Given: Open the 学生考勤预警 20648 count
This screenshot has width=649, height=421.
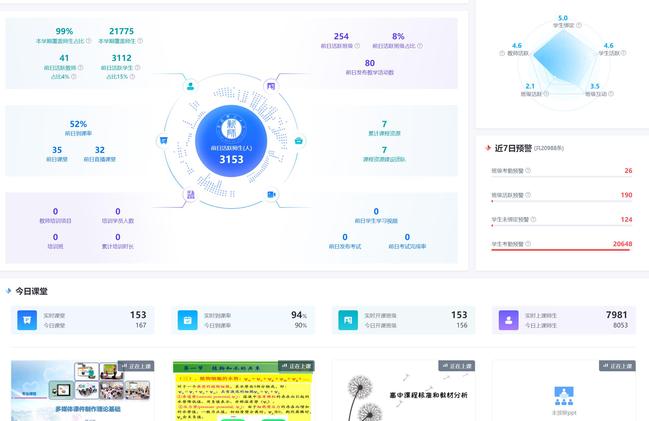Looking at the screenshot, I should point(621,243).
